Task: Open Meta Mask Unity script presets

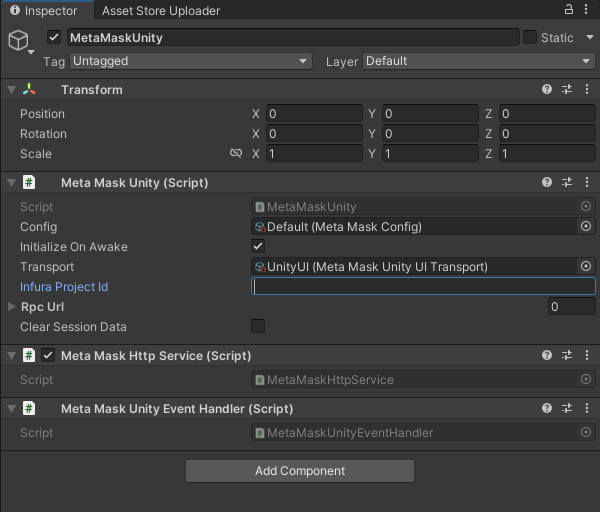Action: coord(567,182)
